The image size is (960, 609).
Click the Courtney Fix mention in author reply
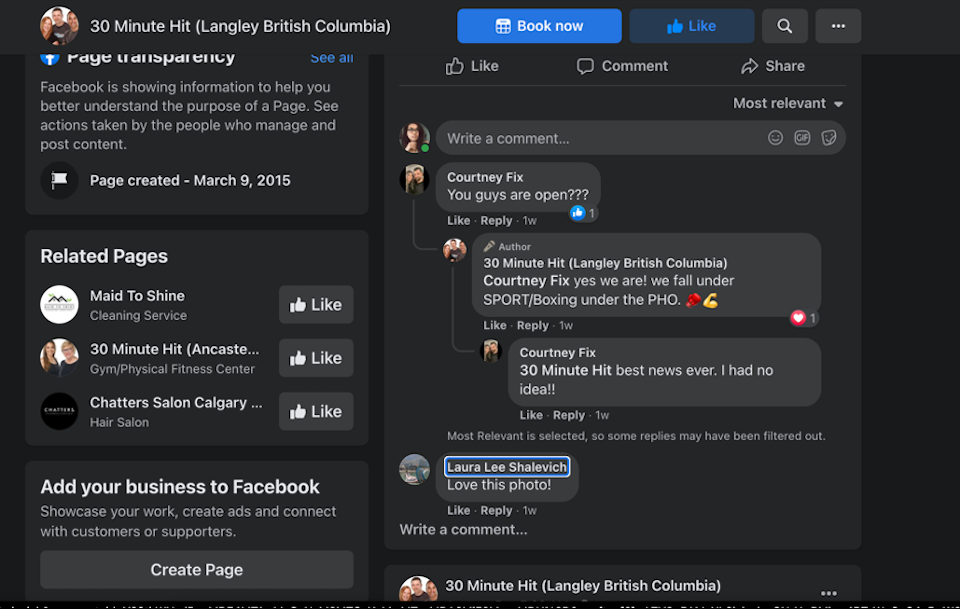click(526, 281)
